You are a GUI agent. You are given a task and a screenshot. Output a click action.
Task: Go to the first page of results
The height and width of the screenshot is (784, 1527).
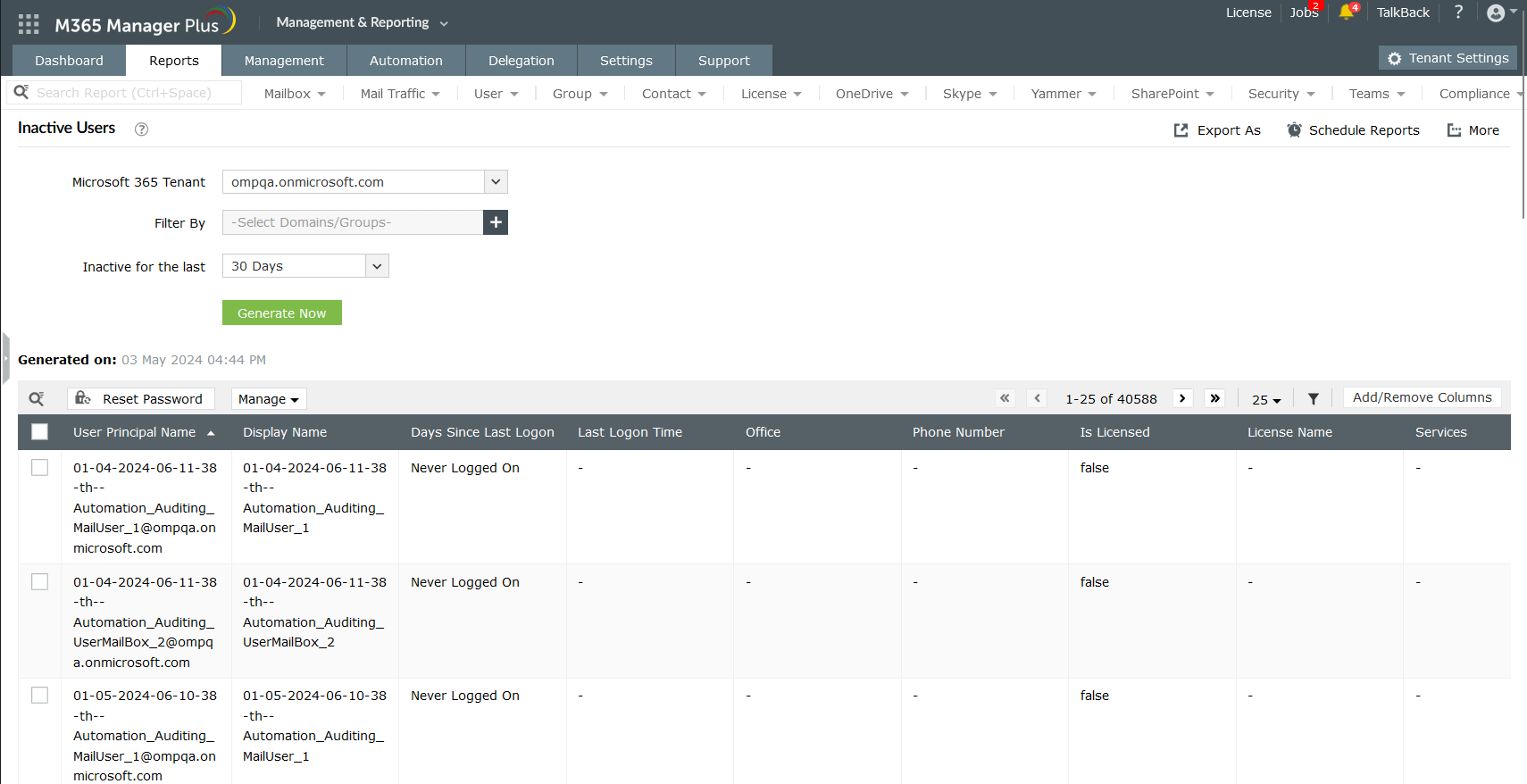(1005, 398)
